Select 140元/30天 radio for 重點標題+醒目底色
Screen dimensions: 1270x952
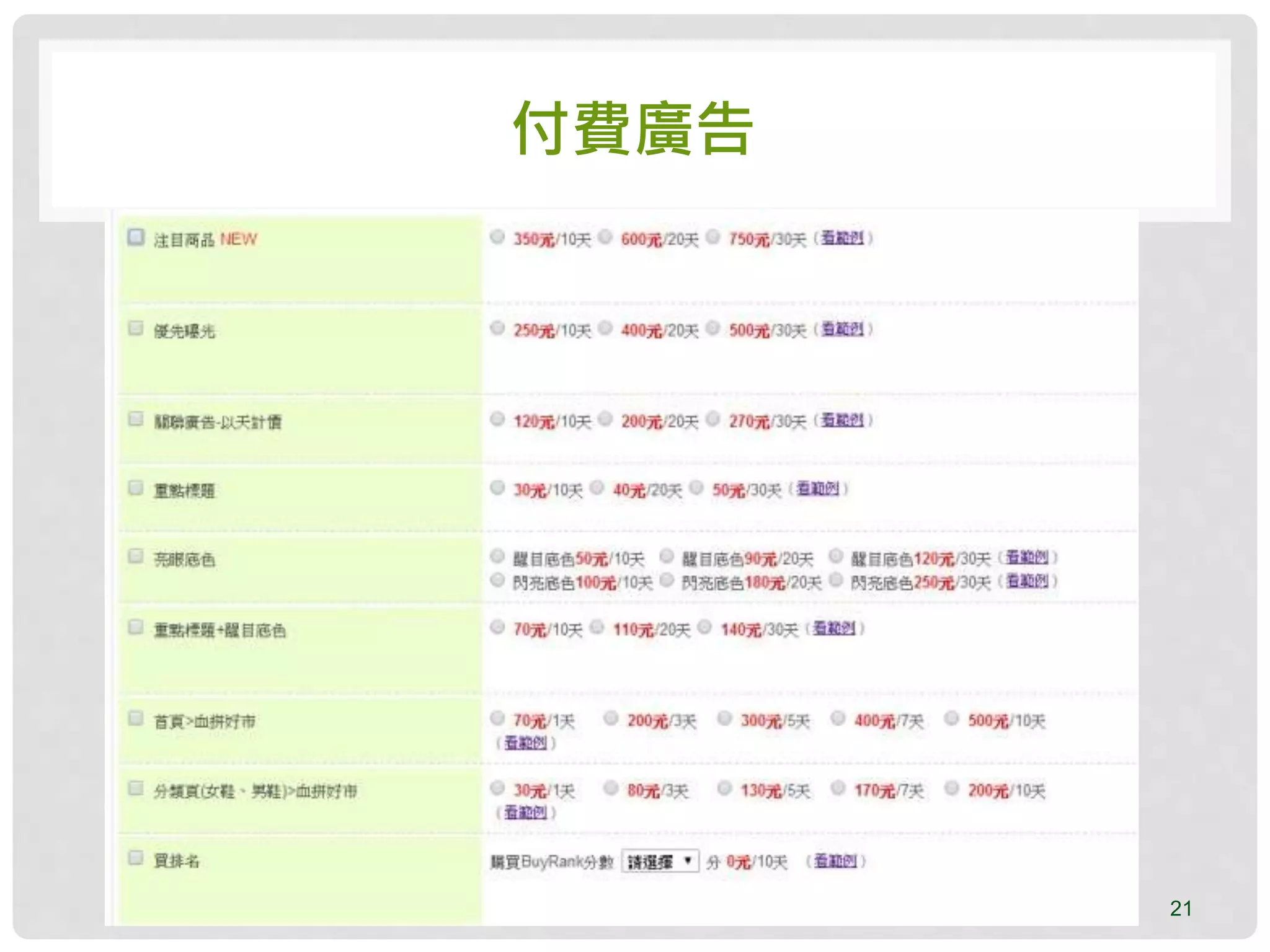(x=704, y=628)
